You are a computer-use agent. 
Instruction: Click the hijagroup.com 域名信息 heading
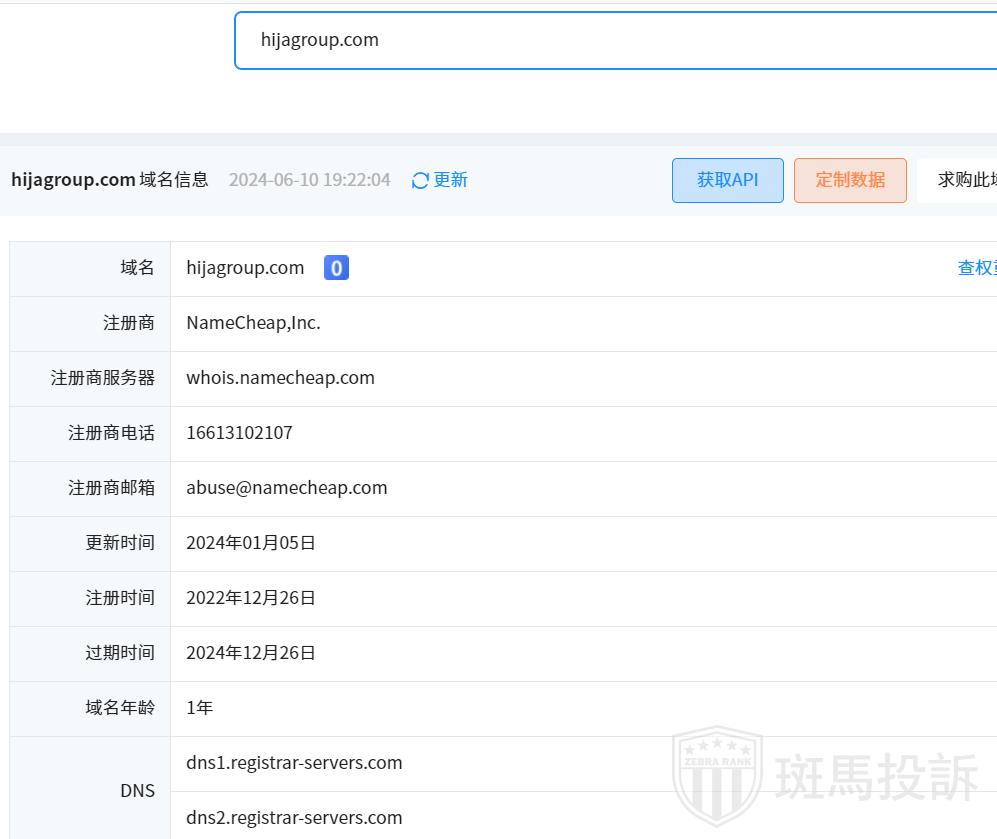click(x=110, y=180)
